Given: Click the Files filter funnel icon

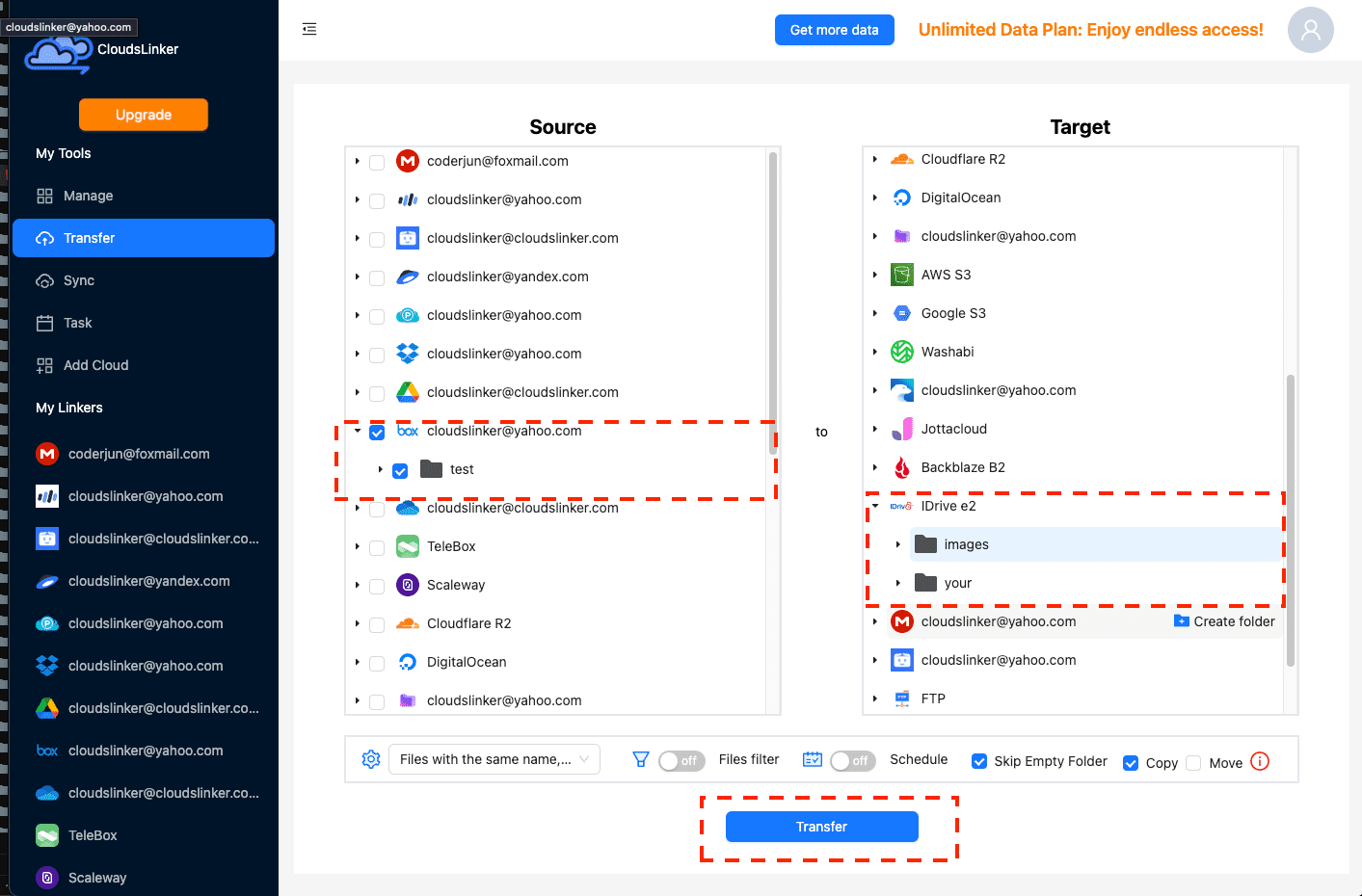Looking at the screenshot, I should pos(640,759).
